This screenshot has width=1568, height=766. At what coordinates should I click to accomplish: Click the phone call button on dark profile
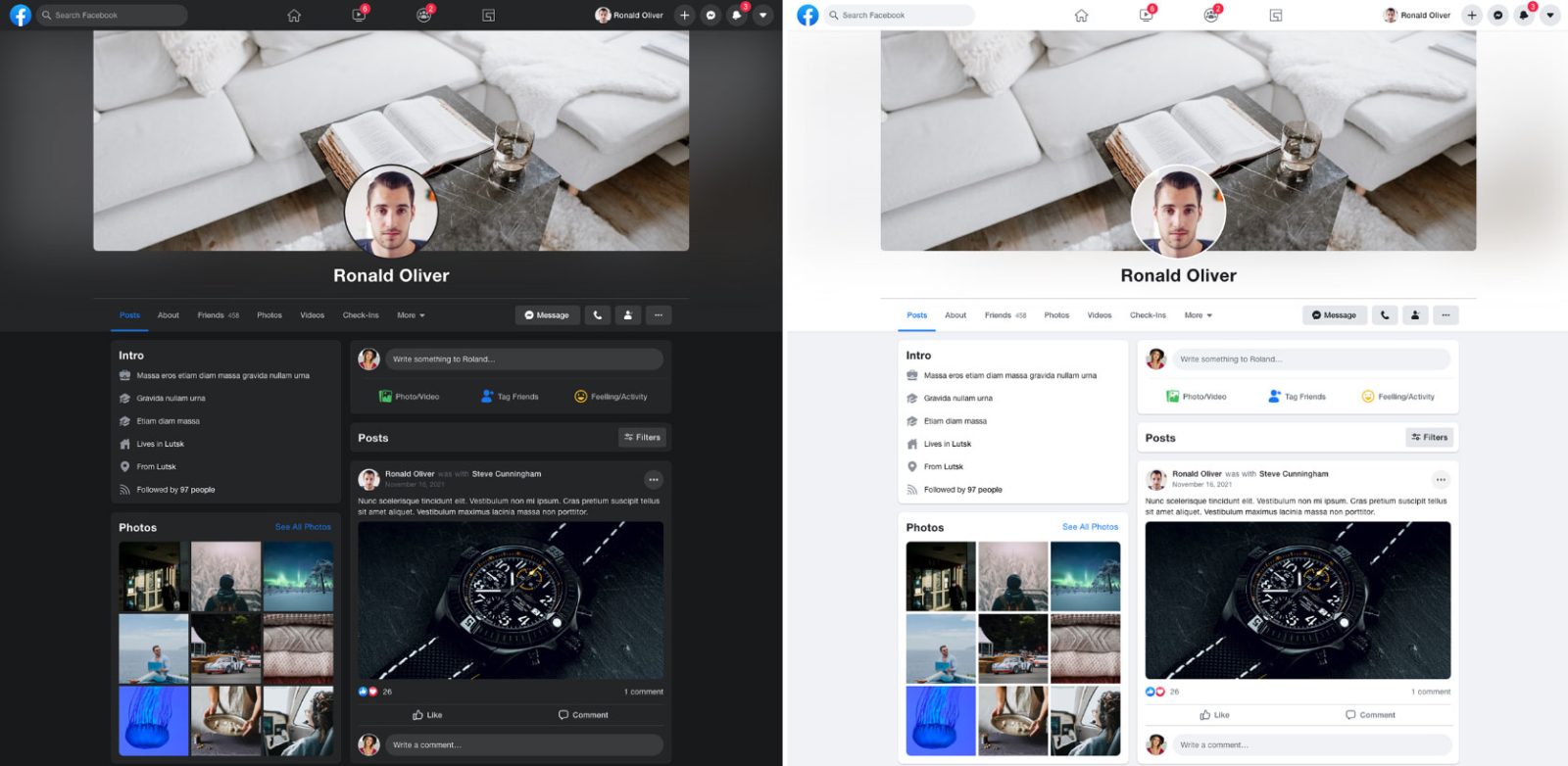tap(598, 315)
